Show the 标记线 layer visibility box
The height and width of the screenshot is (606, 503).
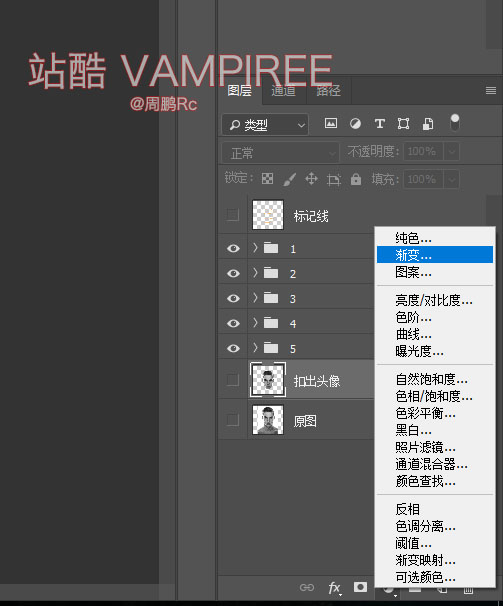click(x=233, y=214)
